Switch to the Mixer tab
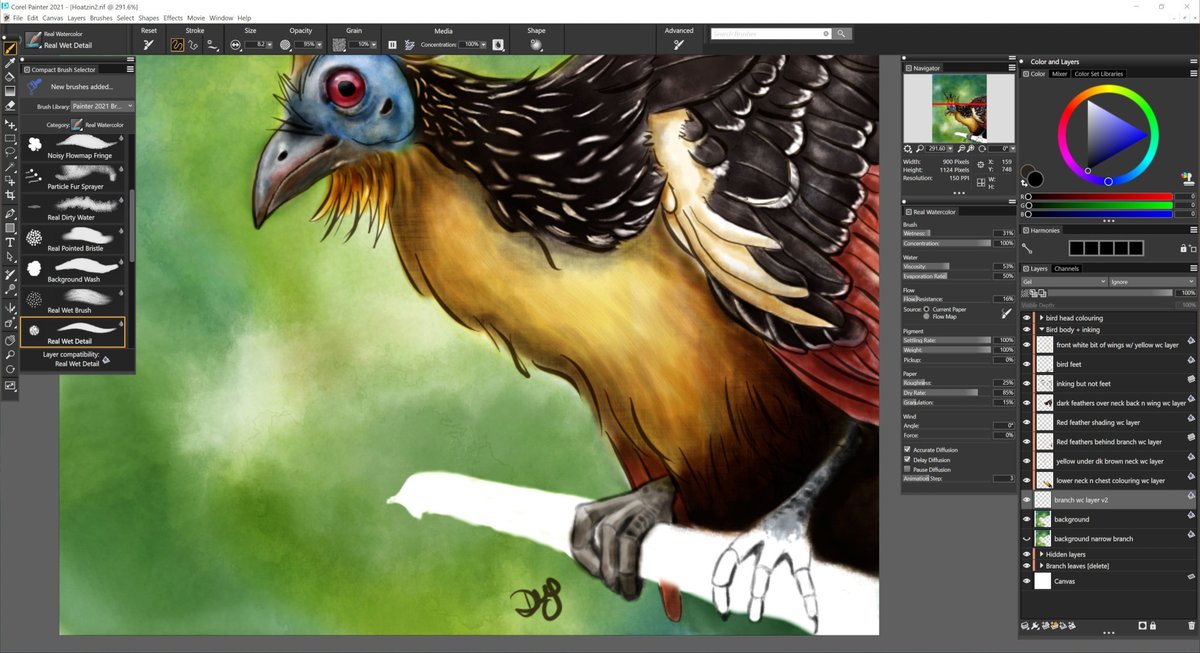Viewport: 1200px width, 653px height. click(x=1059, y=74)
